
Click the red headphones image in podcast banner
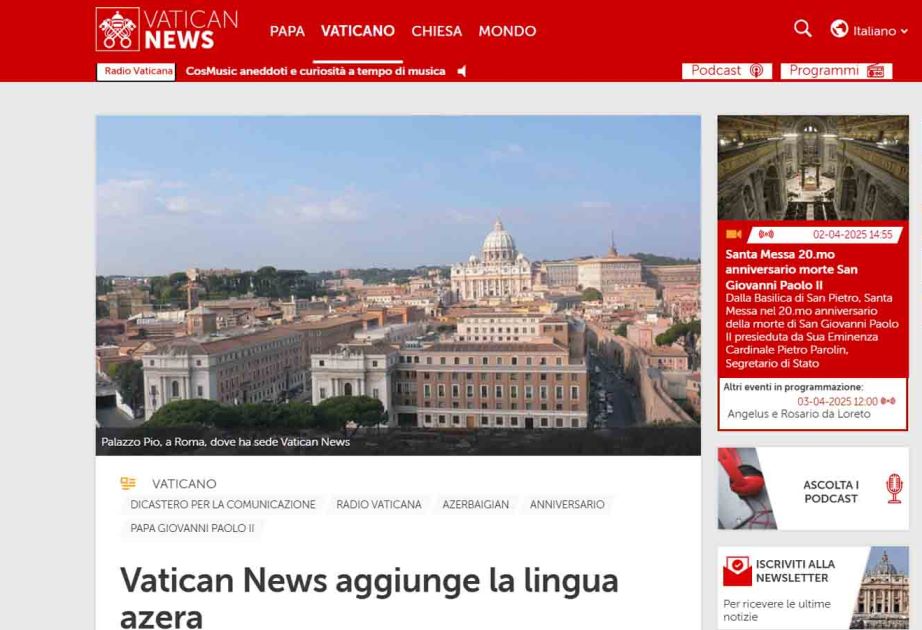747,488
